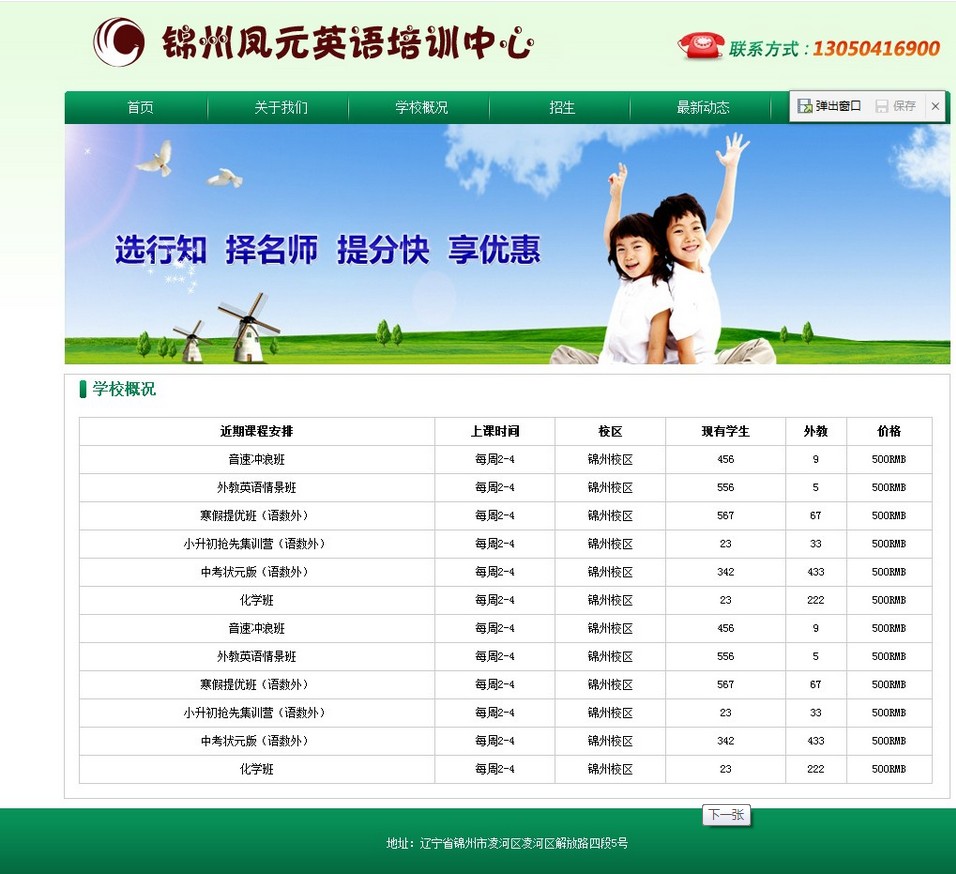Close the floating image toolbar
The height and width of the screenshot is (874, 956).
[935, 106]
